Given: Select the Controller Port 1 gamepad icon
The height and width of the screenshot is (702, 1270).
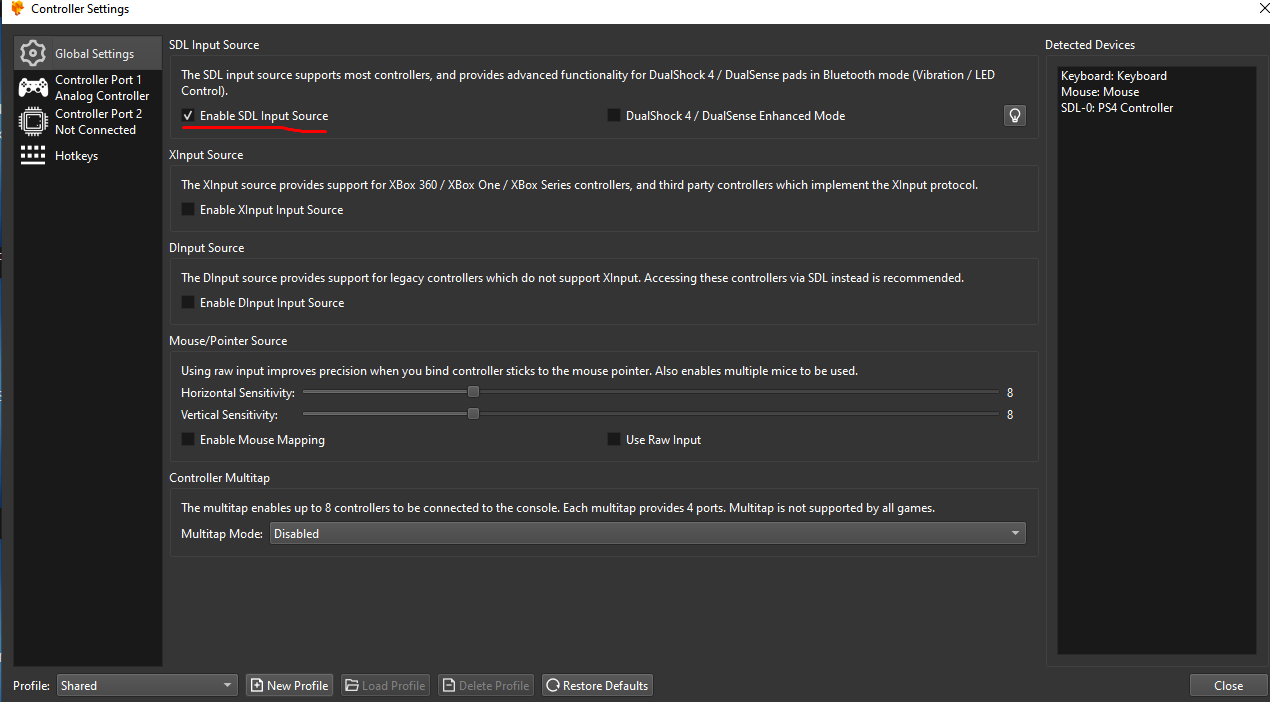Looking at the screenshot, I should pyautogui.click(x=33, y=88).
